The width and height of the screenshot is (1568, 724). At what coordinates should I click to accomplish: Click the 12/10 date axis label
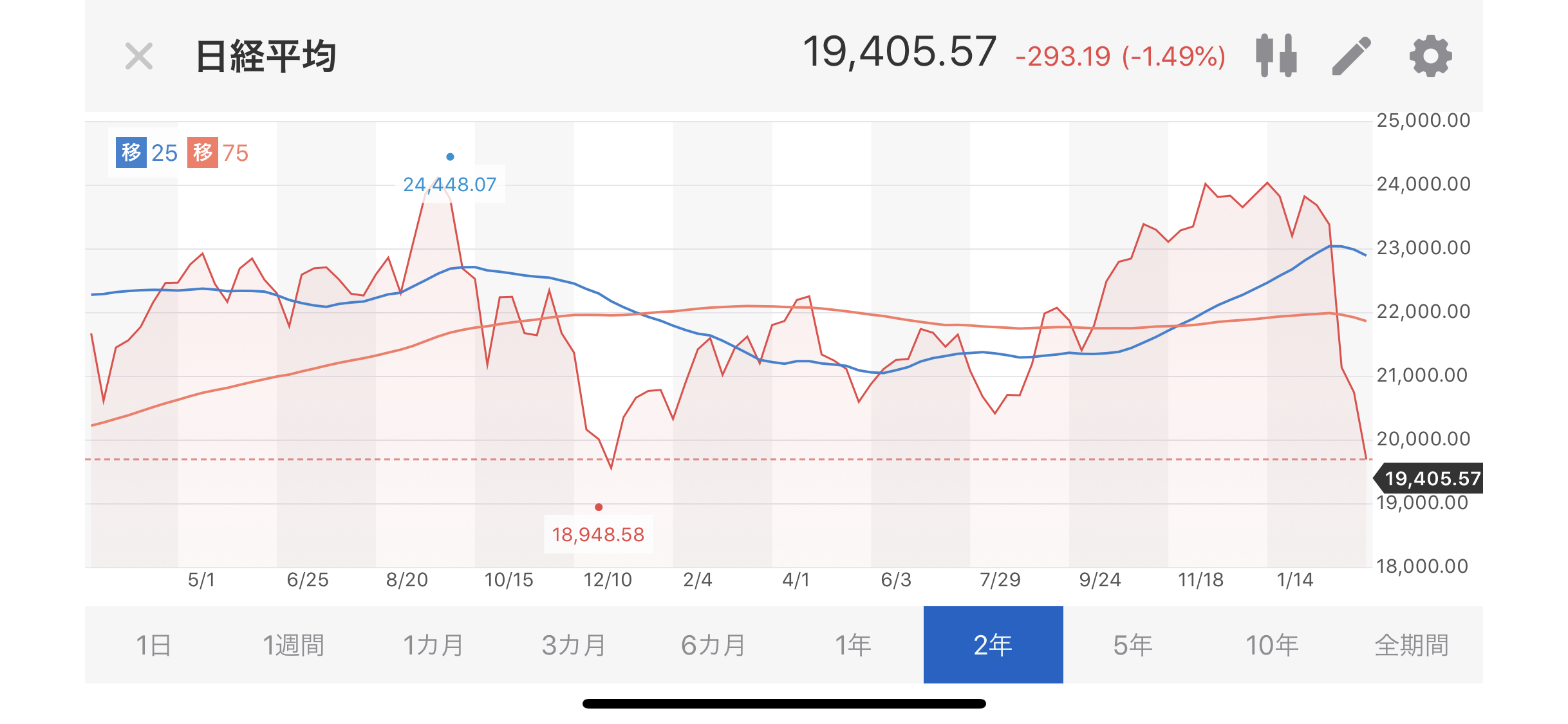608,580
